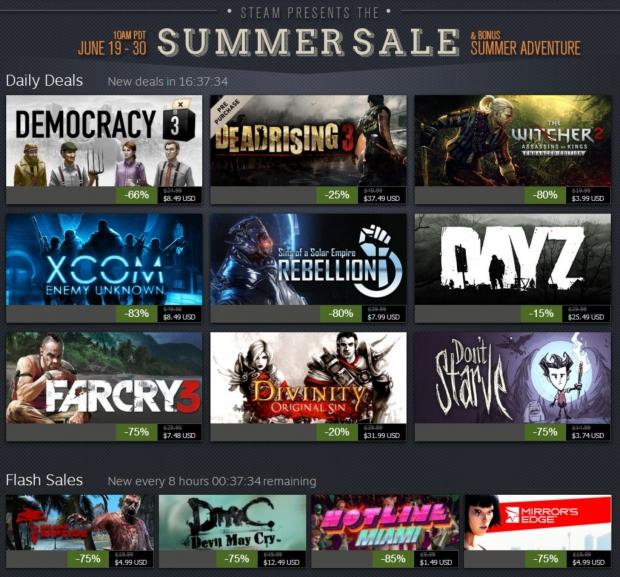Click the -85% Hotline Miami discount badge
Viewport: 620px width, 577px height.
click(x=393, y=559)
